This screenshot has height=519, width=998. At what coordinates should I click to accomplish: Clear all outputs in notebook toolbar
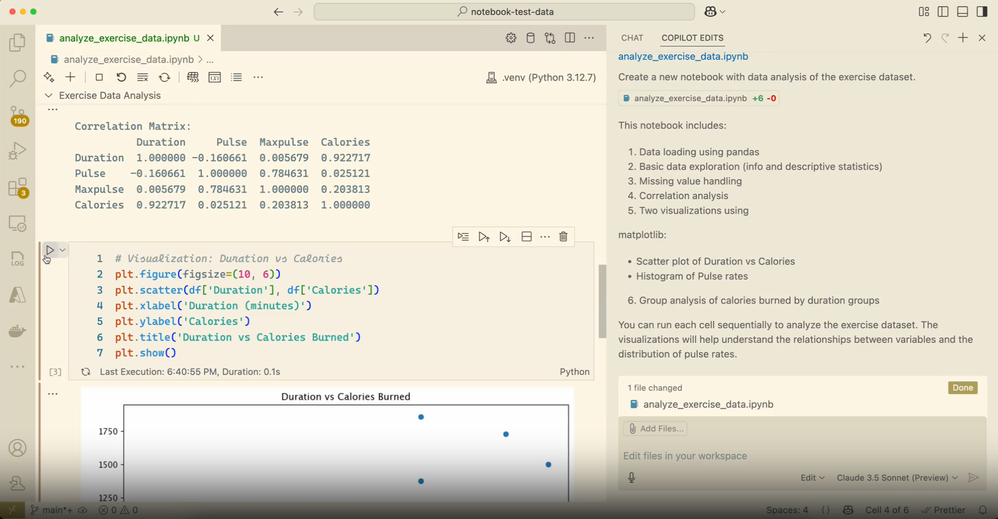click(143, 77)
